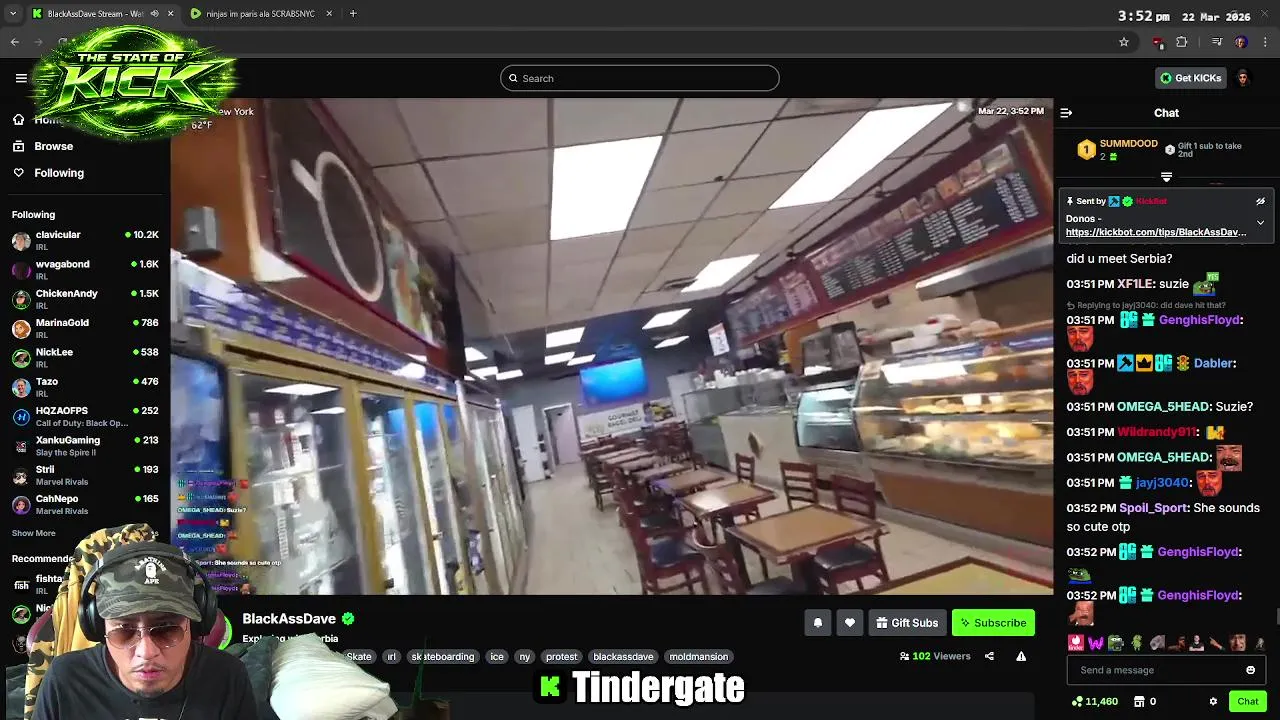Open the tab search dropdown arrow
The height and width of the screenshot is (720, 1280).
point(13,14)
